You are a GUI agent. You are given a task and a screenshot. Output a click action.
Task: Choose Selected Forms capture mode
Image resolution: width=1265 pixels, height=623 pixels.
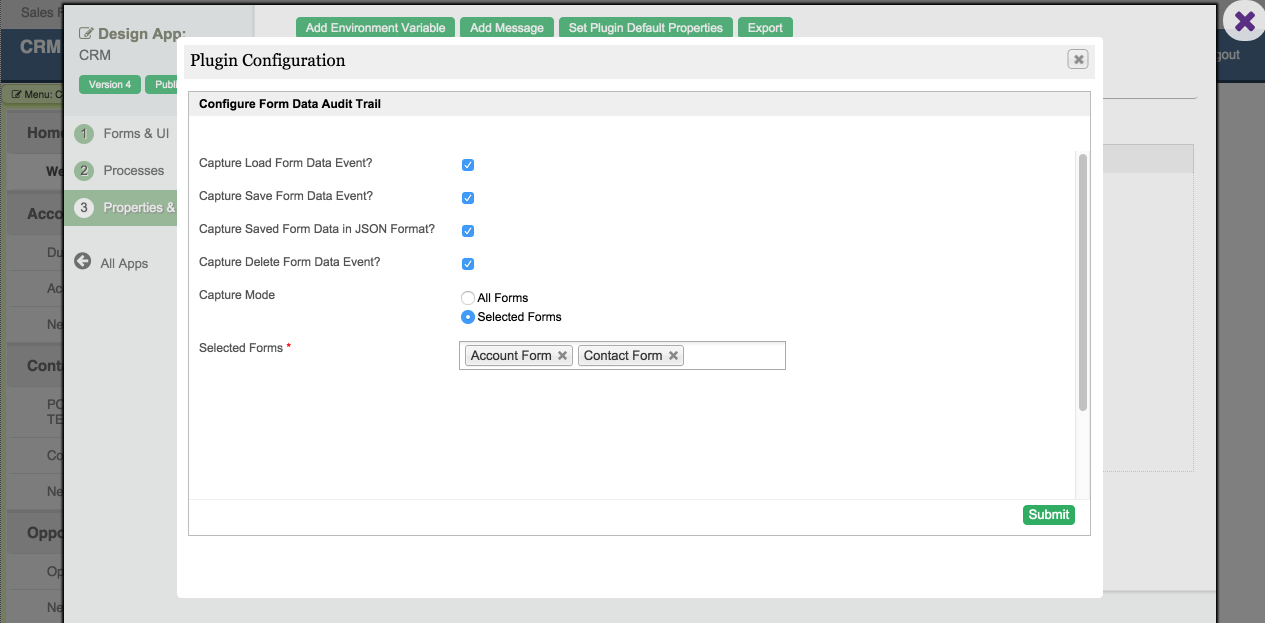468,317
